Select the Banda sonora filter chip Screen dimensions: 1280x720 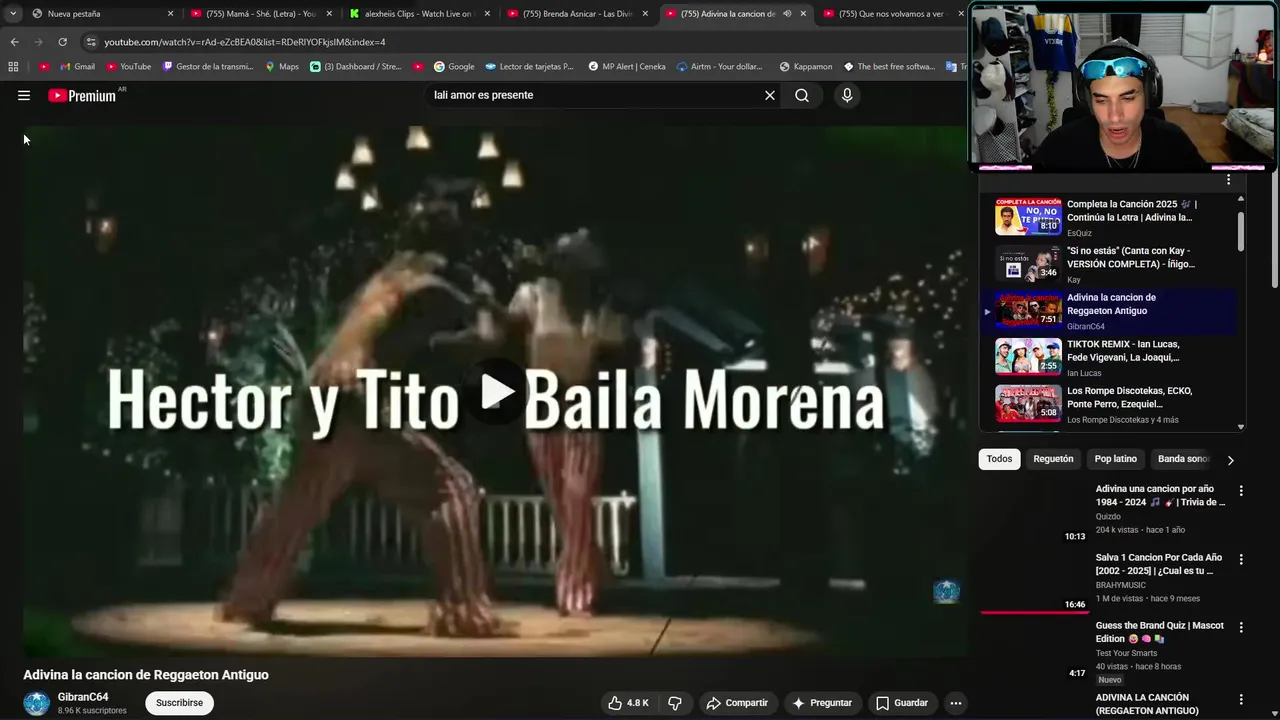[x=1184, y=459]
